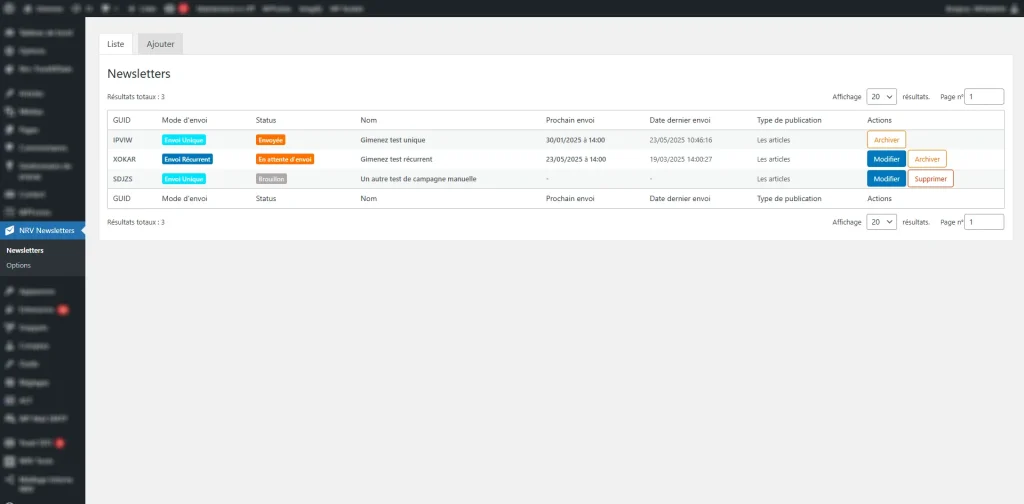
Task: Click the Brouillon status badge
Action: (x=272, y=179)
